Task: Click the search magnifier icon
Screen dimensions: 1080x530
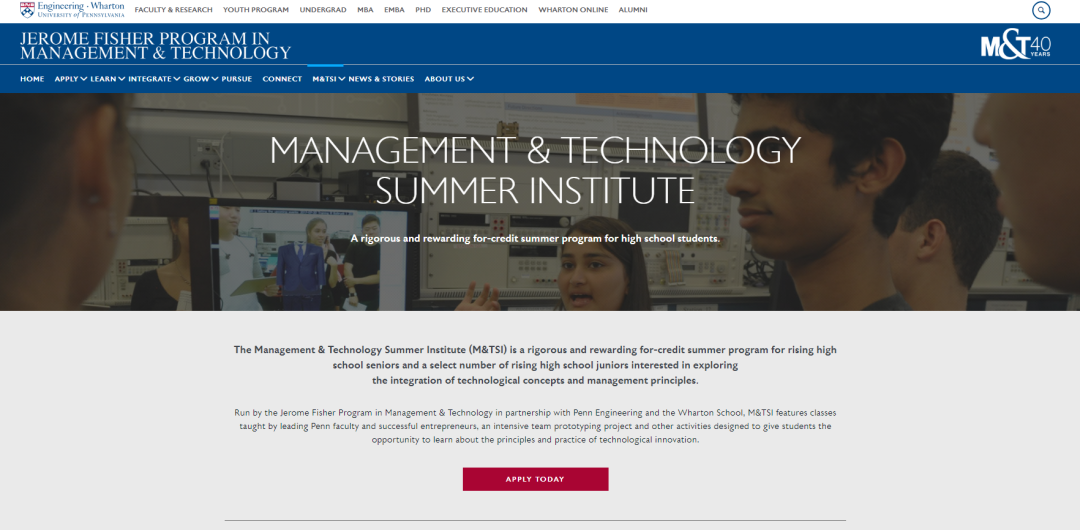Action: click(1041, 10)
